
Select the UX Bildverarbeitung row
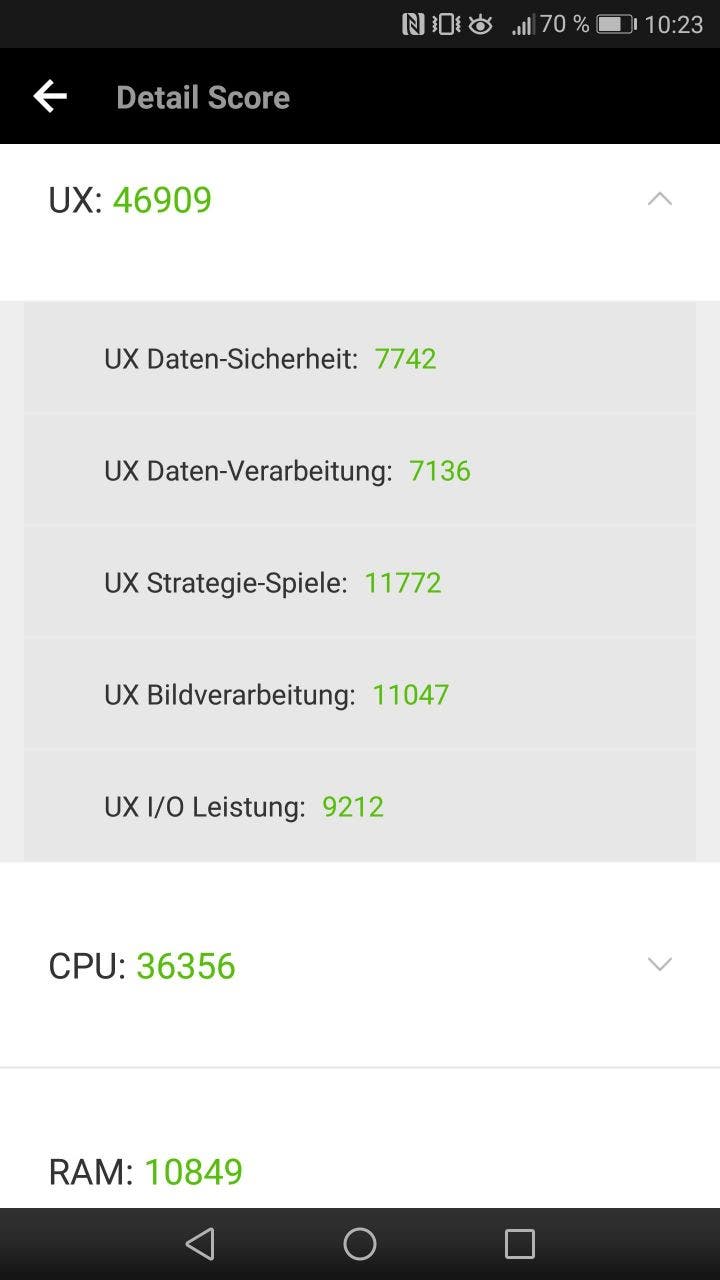click(x=360, y=694)
